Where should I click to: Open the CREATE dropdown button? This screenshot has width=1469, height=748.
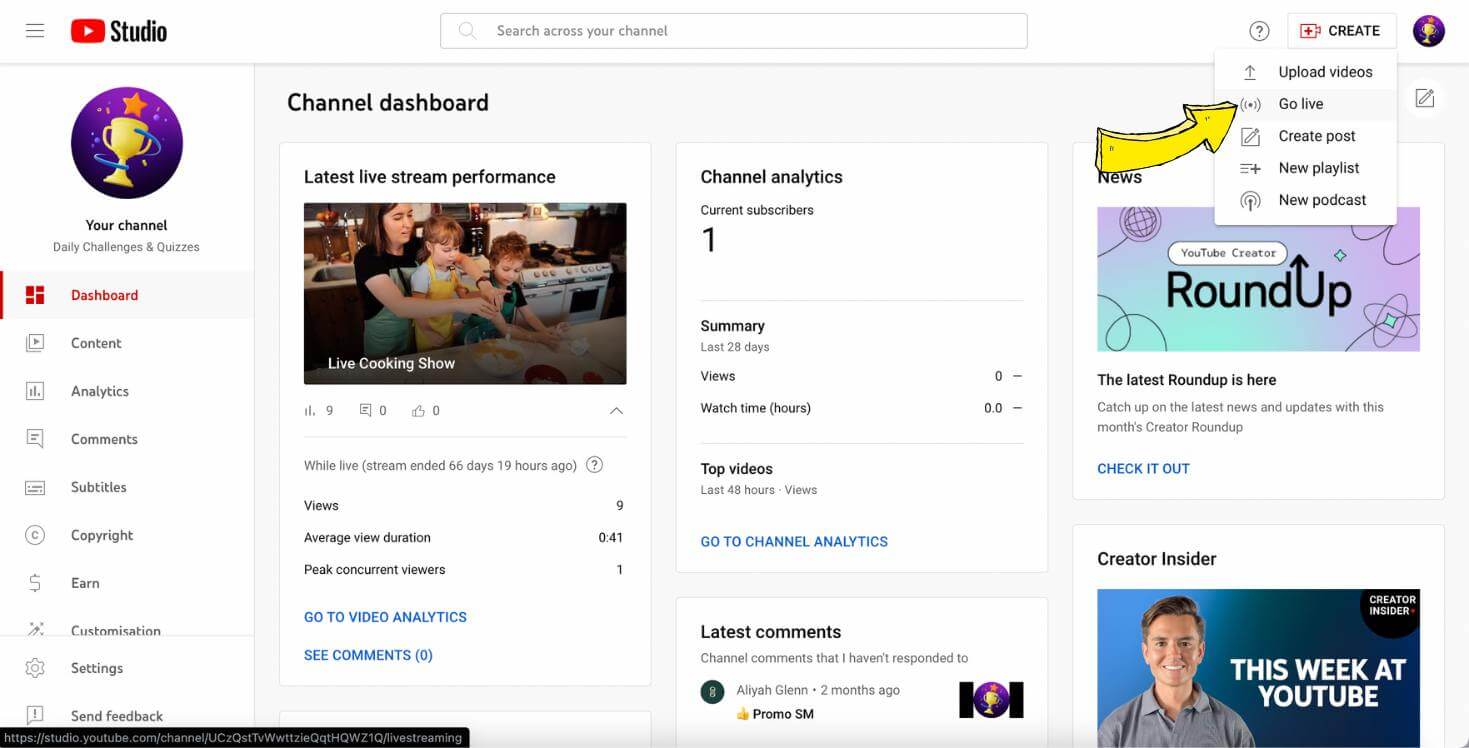(1341, 31)
